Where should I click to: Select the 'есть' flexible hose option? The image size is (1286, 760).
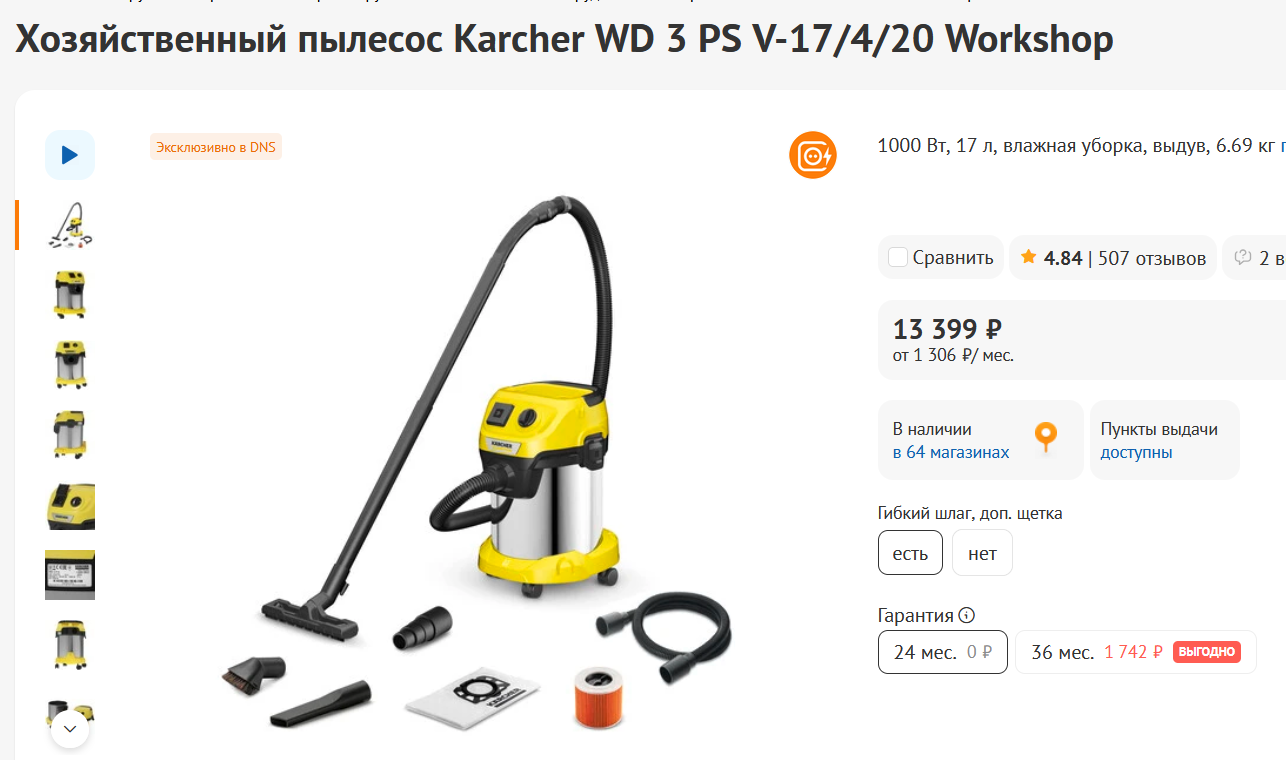click(910, 553)
